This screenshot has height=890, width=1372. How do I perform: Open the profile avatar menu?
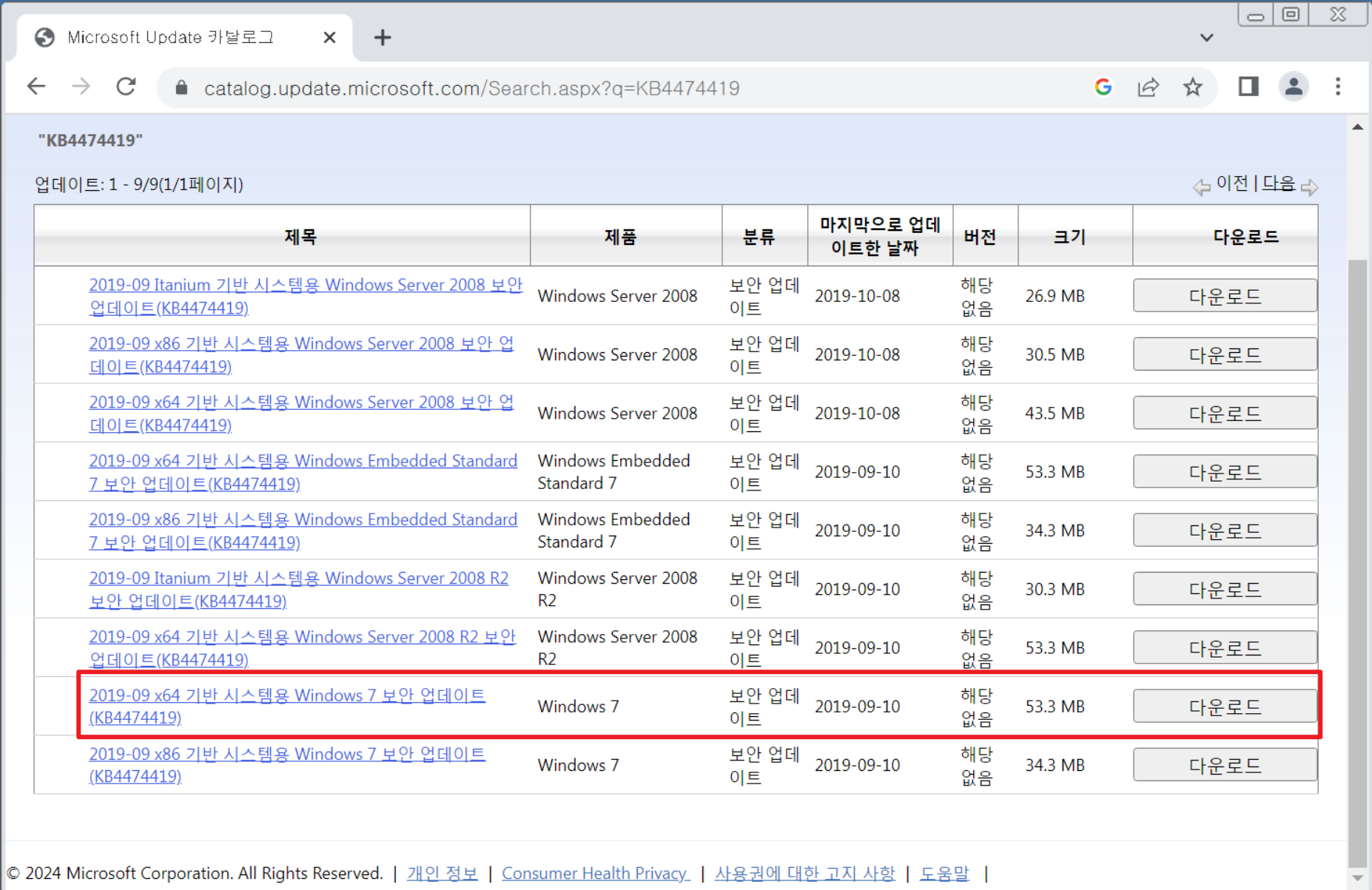[x=1294, y=87]
